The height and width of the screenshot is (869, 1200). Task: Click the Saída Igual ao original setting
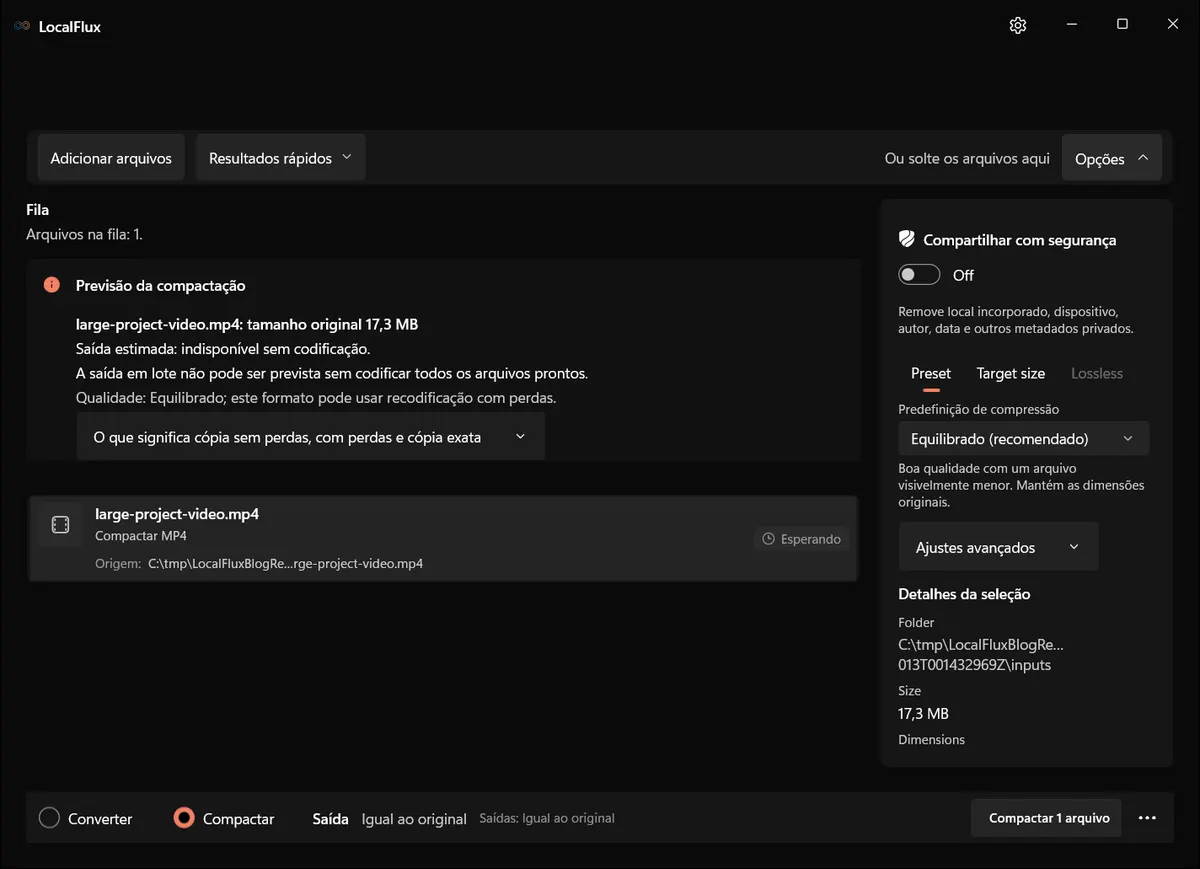(x=390, y=819)
